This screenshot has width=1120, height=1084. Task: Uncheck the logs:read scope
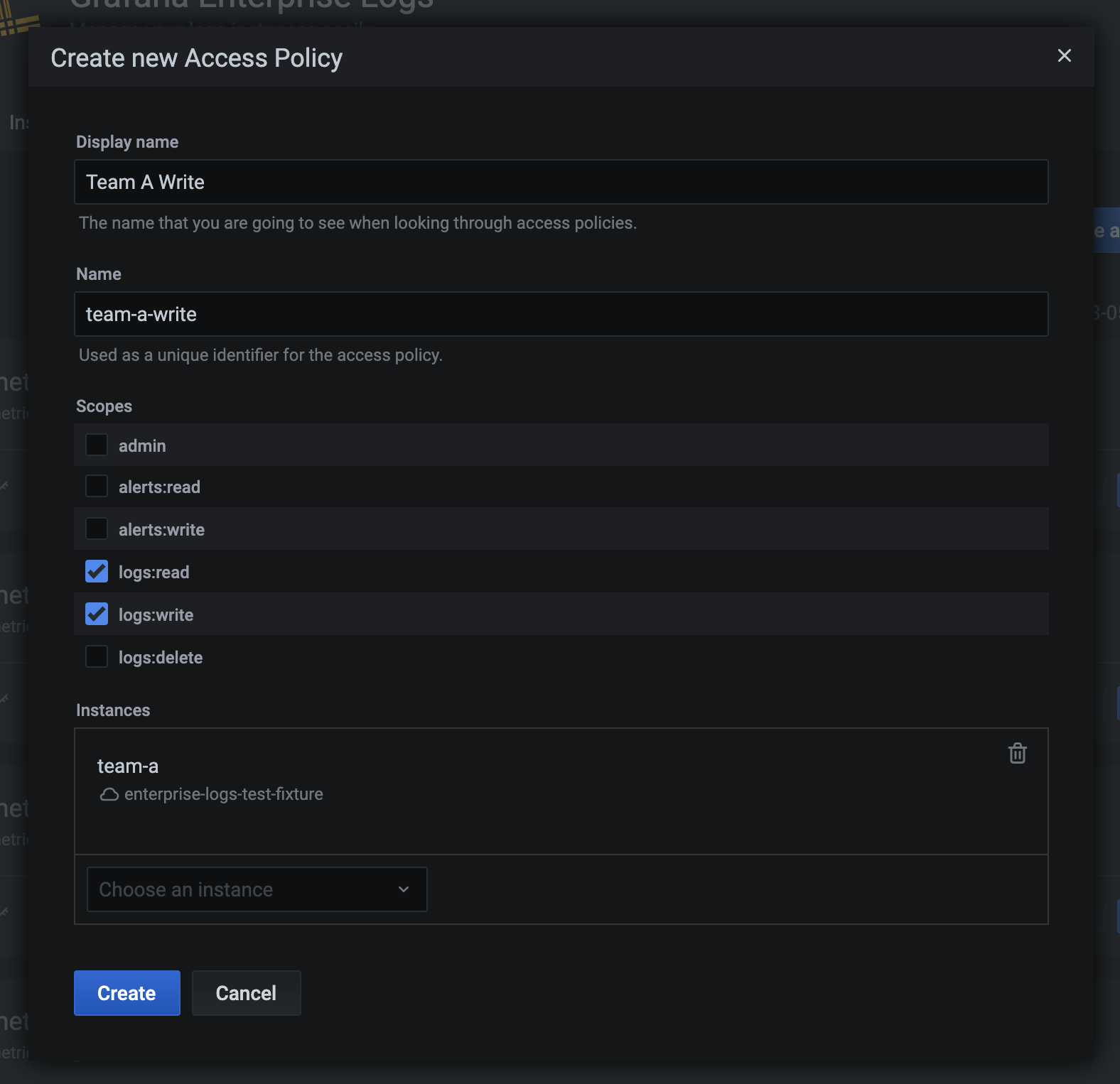click(x=97, y=572)
